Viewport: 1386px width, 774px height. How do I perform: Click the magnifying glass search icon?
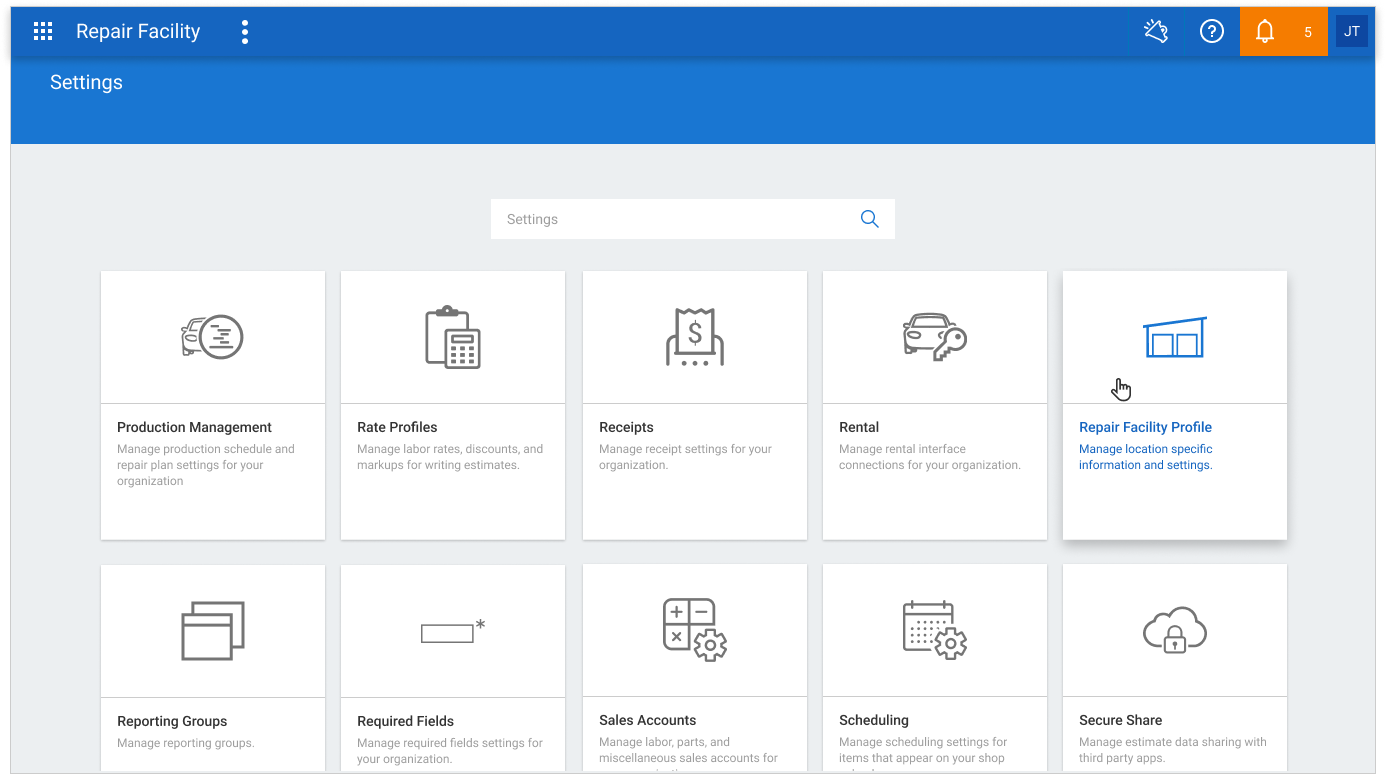point(870,219)
